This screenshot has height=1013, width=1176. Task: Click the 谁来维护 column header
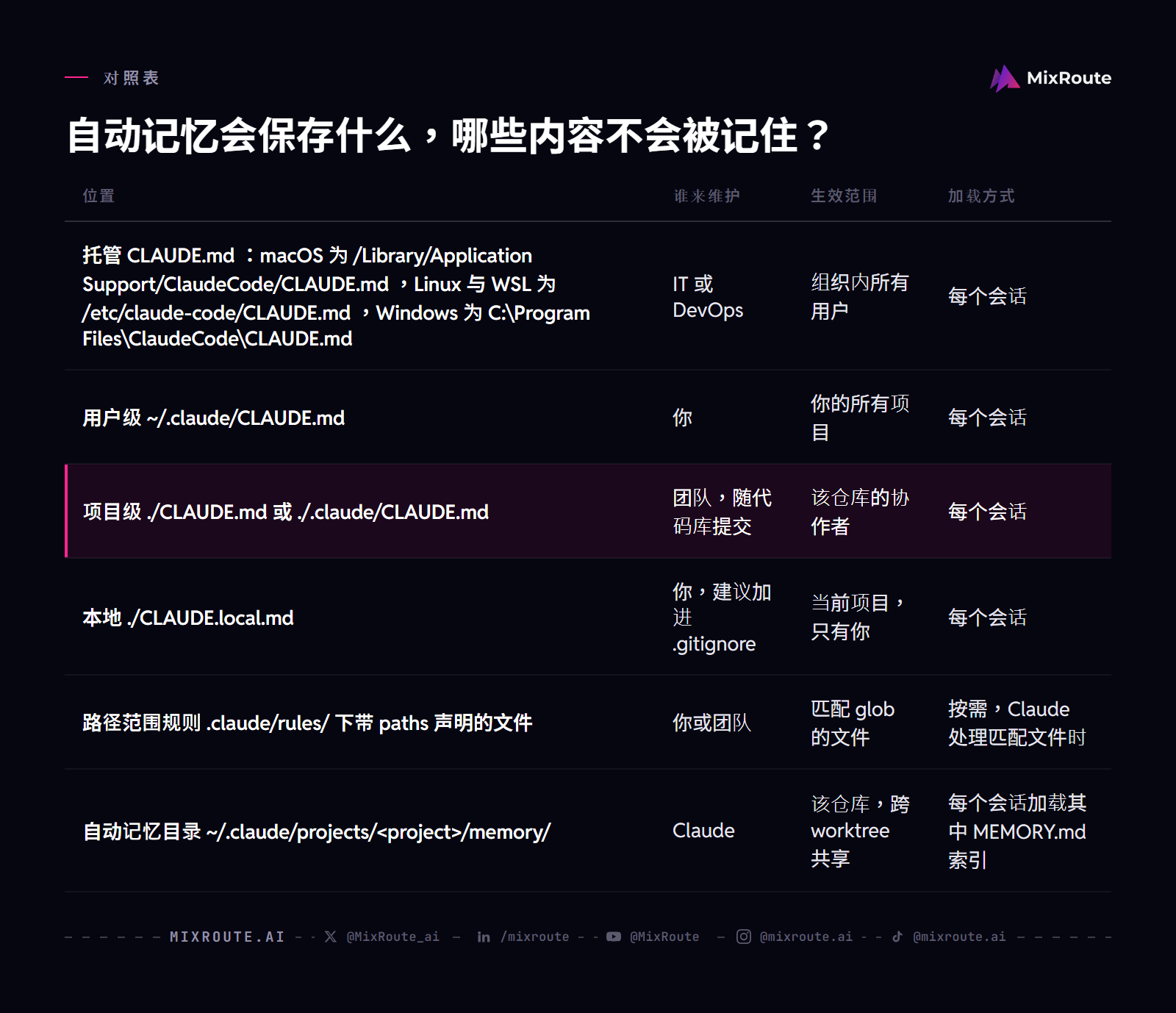pos(707,196)
